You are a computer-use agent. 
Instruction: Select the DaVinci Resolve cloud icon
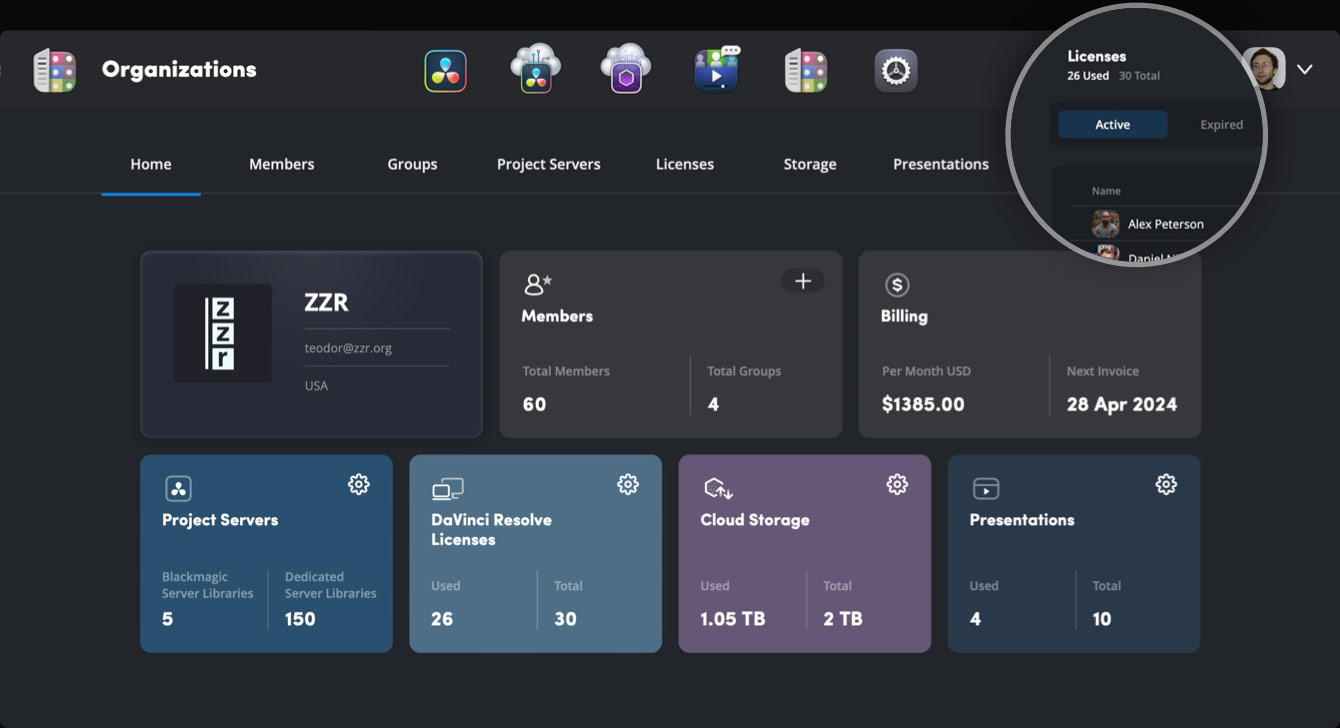click(535, 69)
